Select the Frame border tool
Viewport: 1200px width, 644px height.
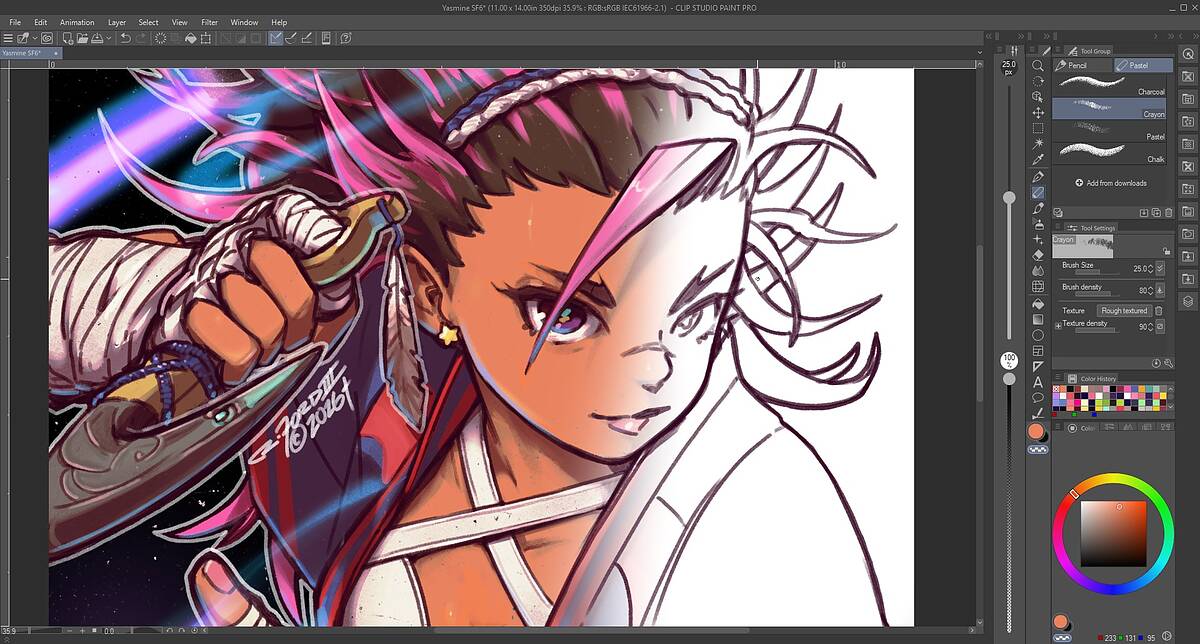1038,350
